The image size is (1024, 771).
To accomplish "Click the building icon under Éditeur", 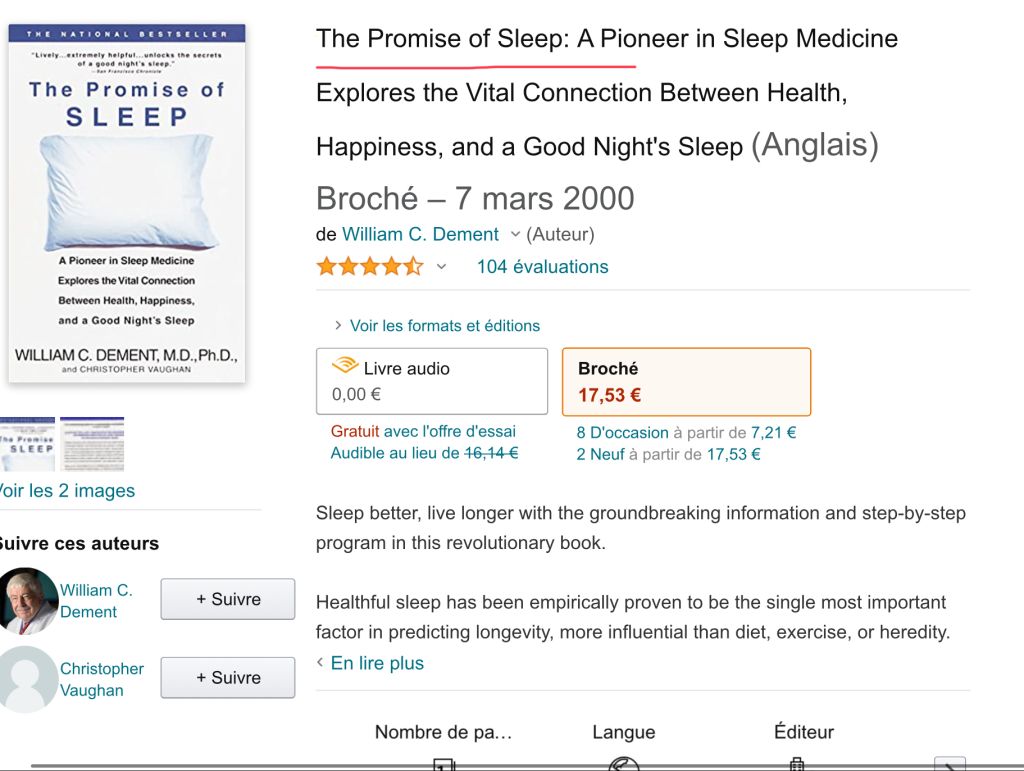I will 797,765.
